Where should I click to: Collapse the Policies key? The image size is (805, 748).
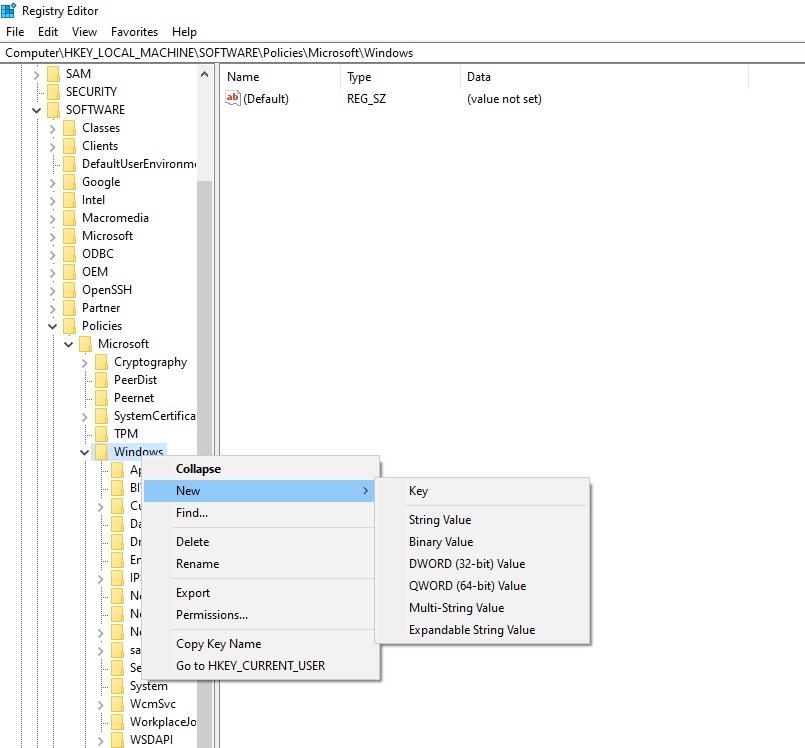pyautogui.click(x=52, y=326)
